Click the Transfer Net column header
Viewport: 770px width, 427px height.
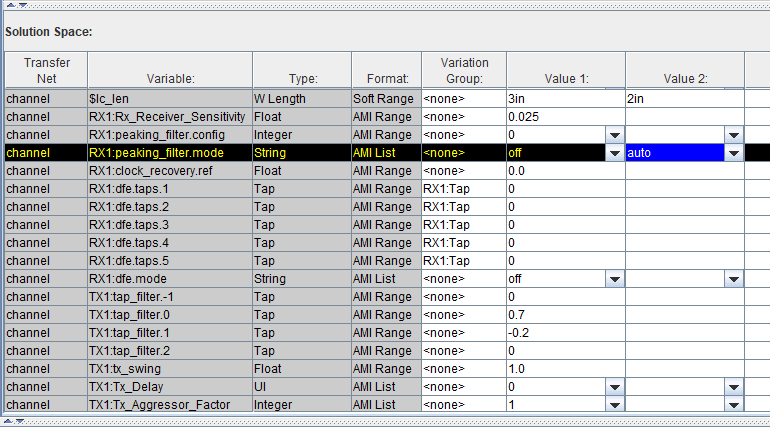point(46,70)
